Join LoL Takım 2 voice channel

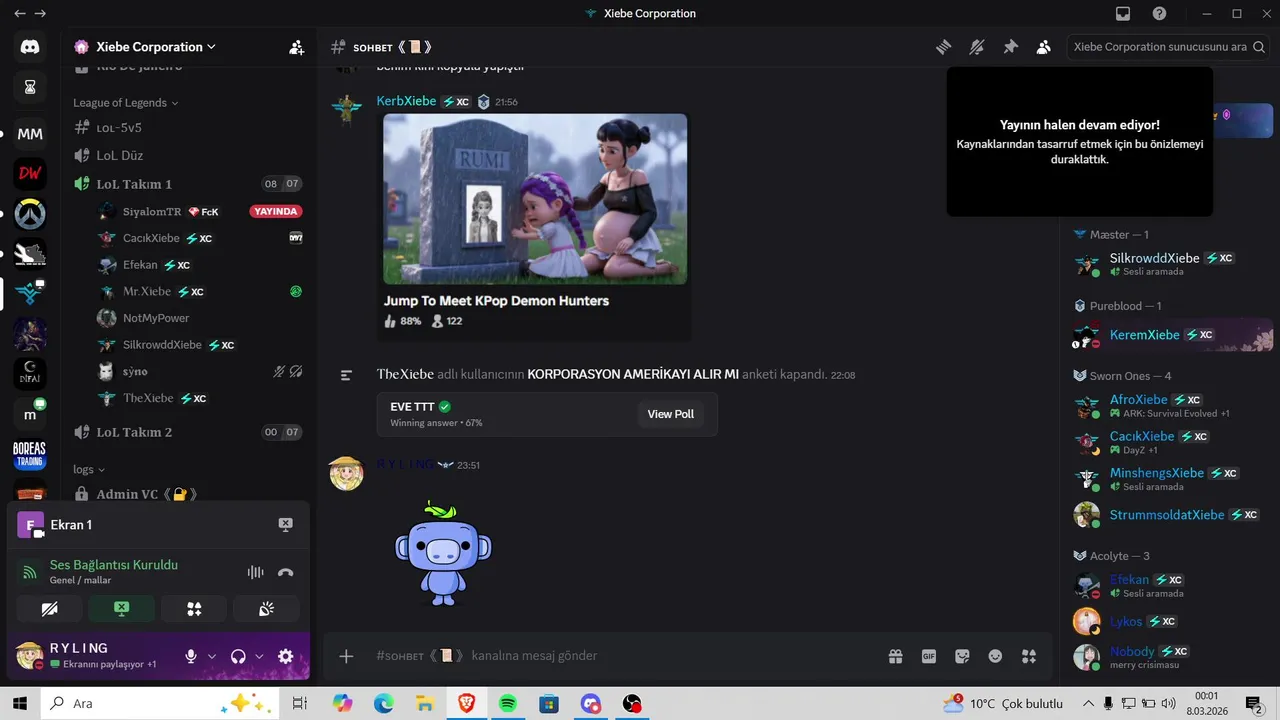point(188,432)
